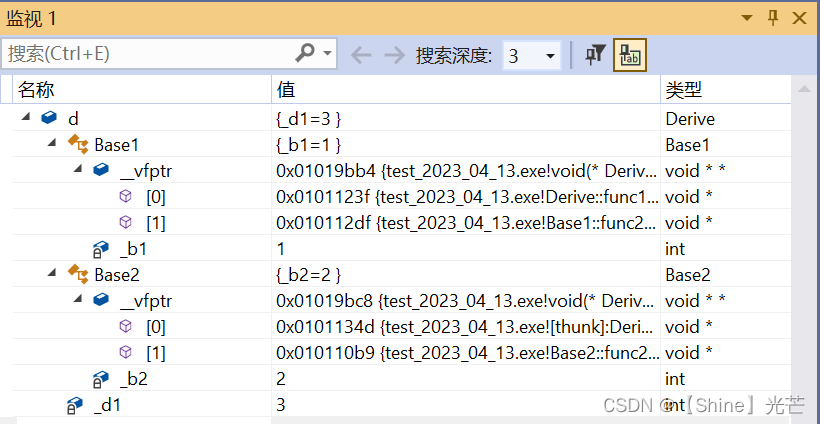Click the value 3 of _d1
820x424 pixels.
[x=280, y=406]
